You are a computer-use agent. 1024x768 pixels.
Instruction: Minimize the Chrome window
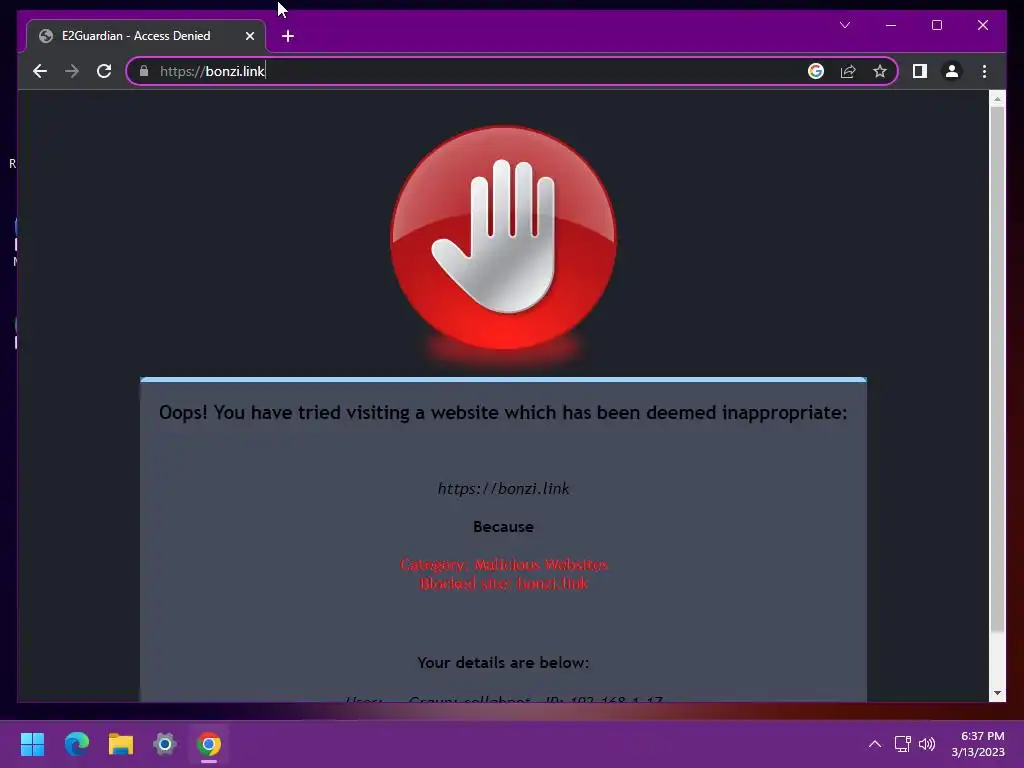pyautogui.click(x=891, y=25)
